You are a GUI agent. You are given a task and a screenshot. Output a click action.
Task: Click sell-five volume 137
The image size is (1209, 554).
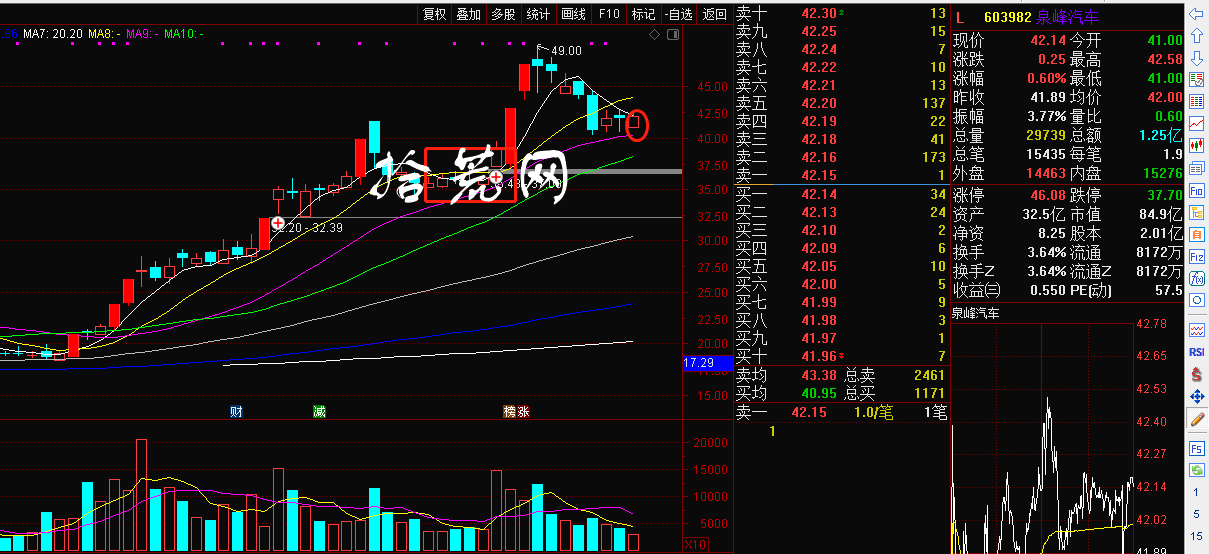click(x=933, y=103)
